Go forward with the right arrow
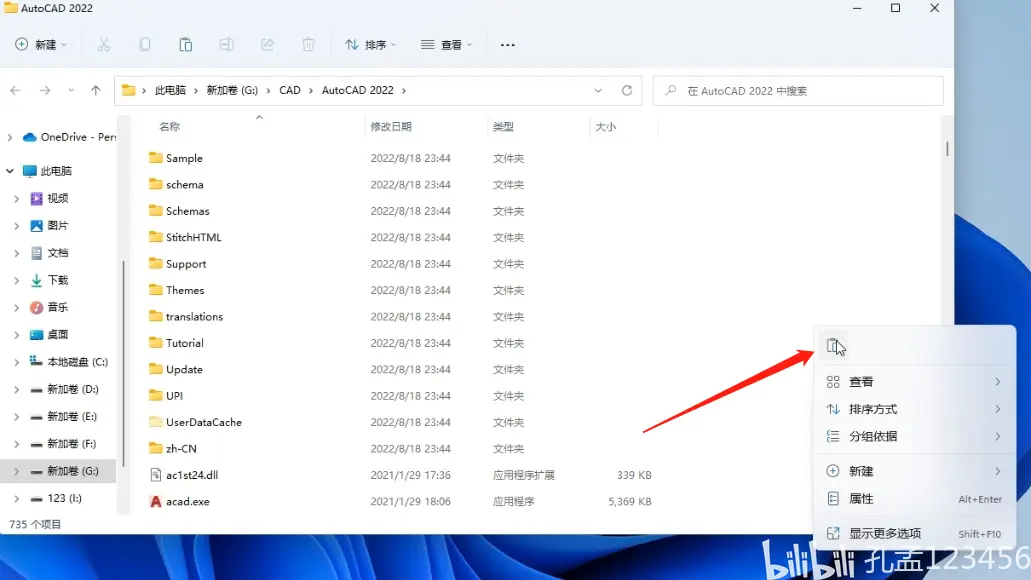This screenshot has width=1031, height=580. (x=45, y=91)
